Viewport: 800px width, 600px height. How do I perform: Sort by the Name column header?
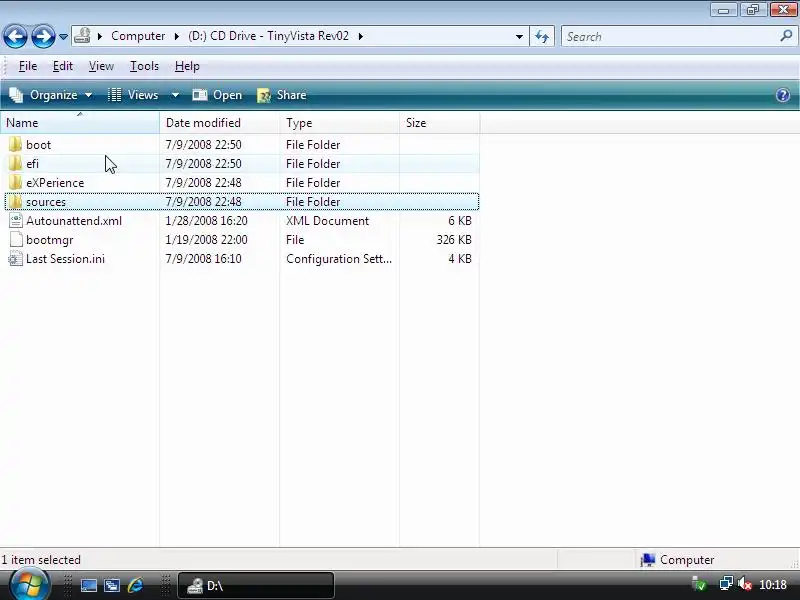pyautogui.click(x=80, y=123)
